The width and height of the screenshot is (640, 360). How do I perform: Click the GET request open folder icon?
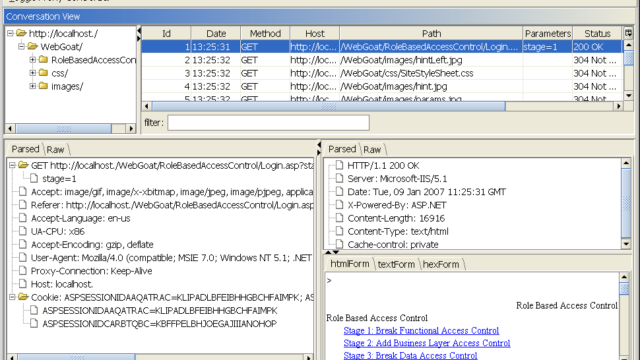tap(23, 165)
